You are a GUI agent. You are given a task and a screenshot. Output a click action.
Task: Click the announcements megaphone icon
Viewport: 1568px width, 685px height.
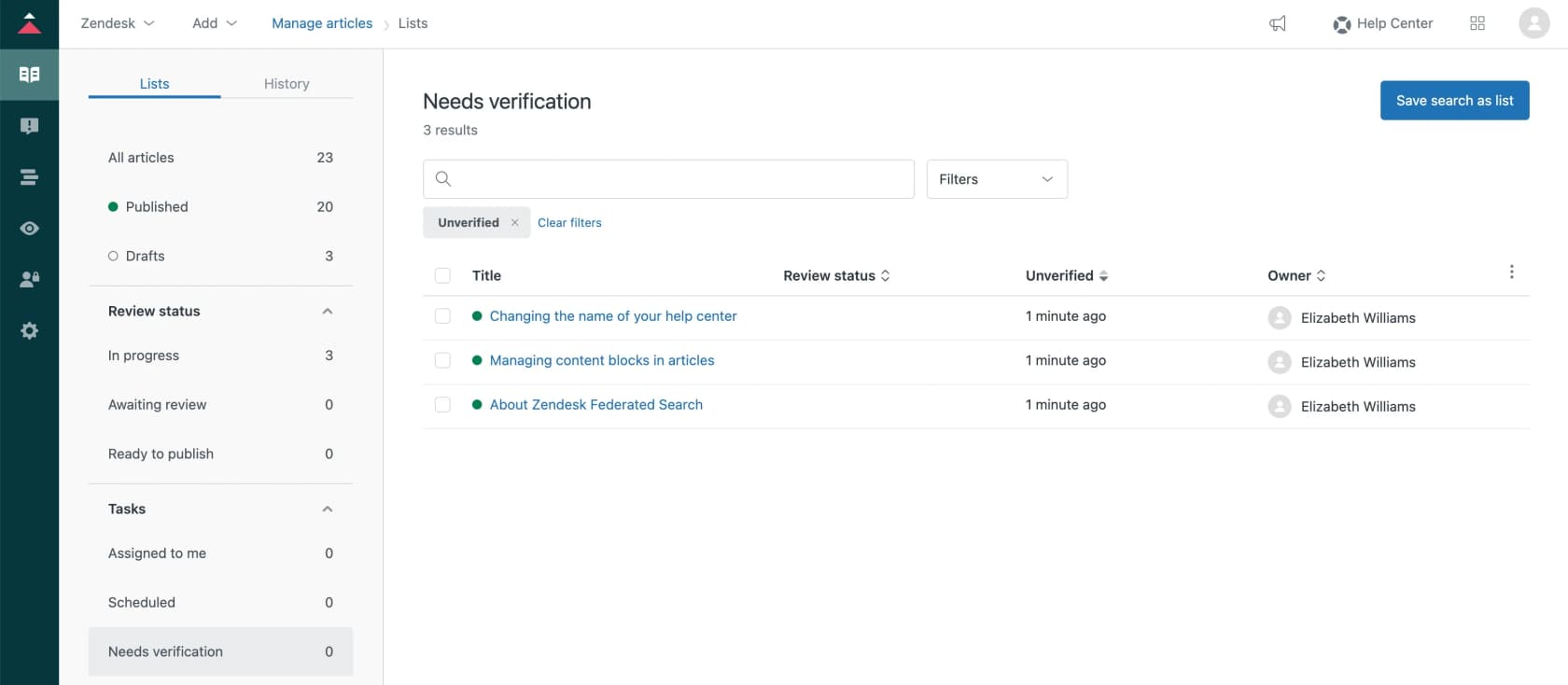[x=1278, y=23]
